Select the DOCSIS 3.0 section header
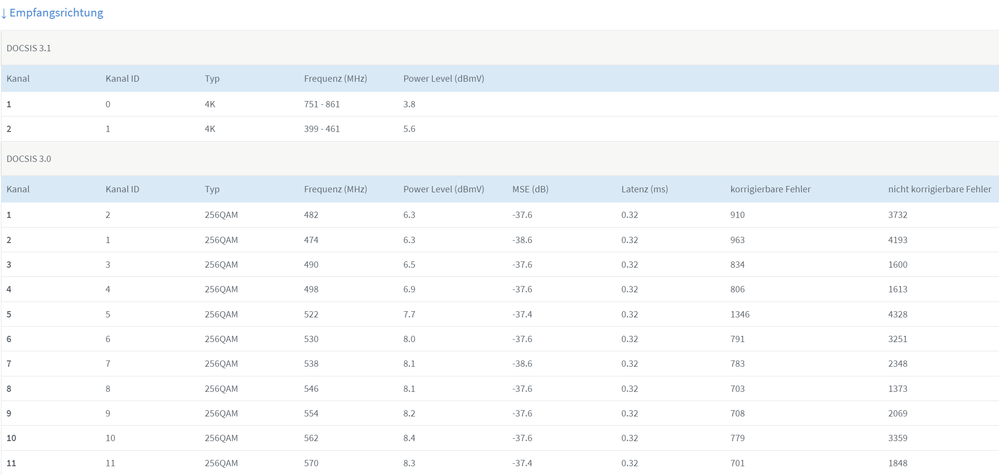Screen dimensions: 999x475 [x=500, y=159]
